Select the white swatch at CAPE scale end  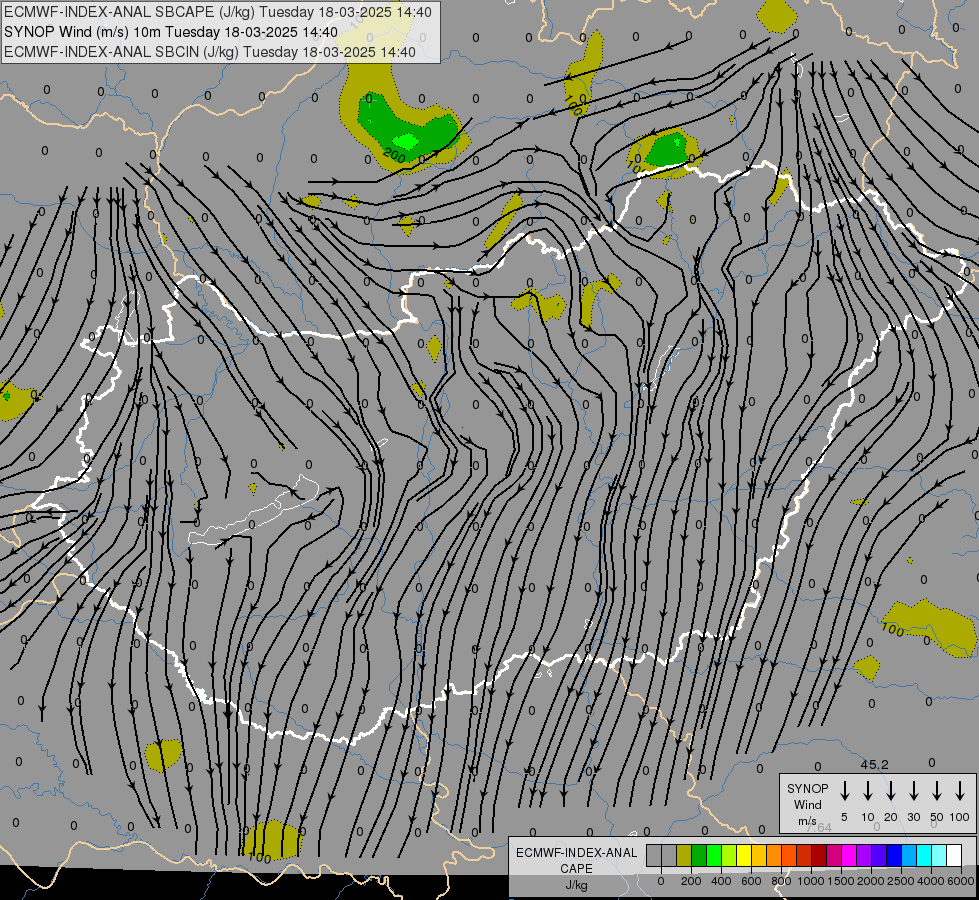click(x=953, y=855)
